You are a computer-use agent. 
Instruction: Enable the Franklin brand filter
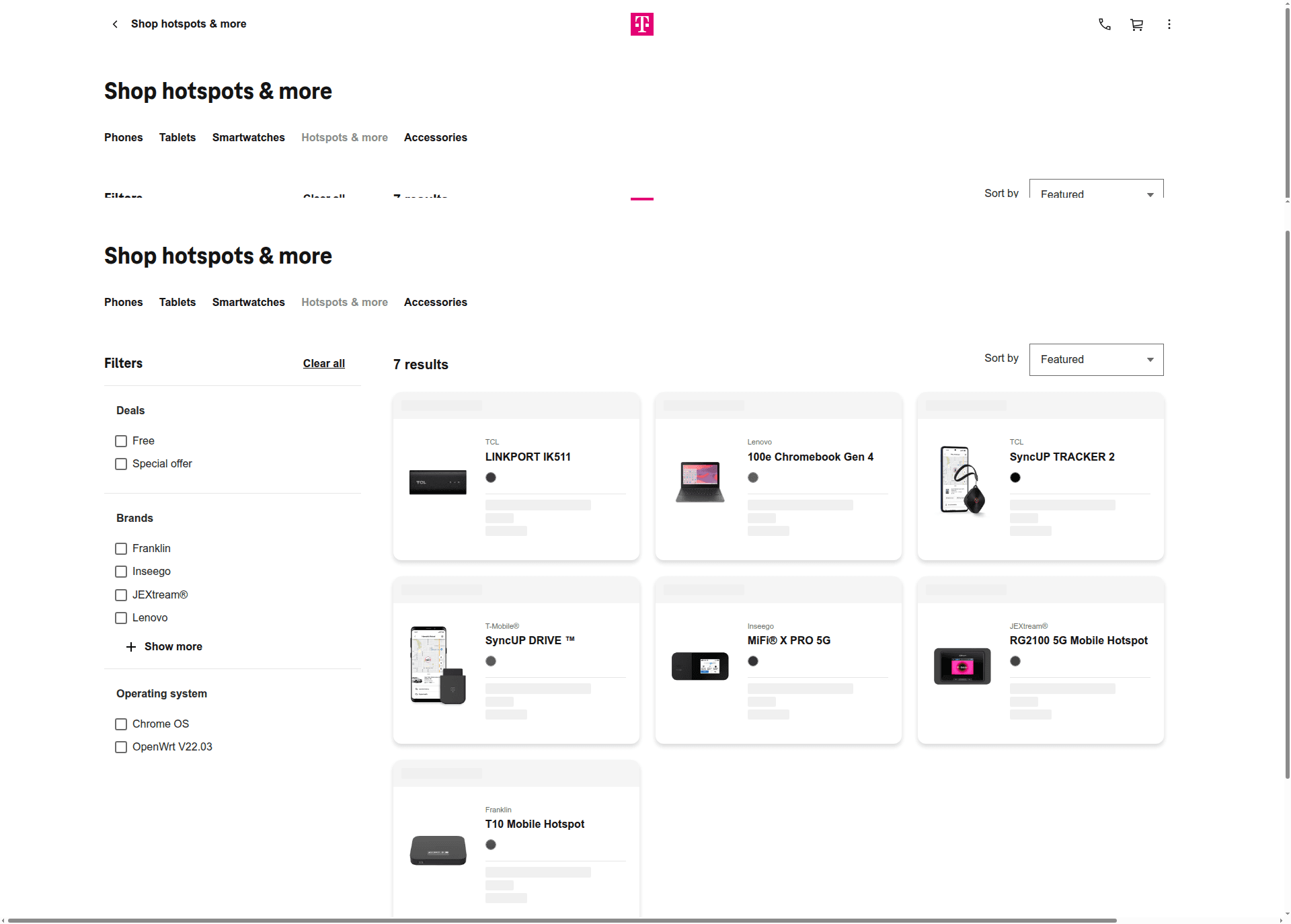pyautogui.click(x=121, y=549)
